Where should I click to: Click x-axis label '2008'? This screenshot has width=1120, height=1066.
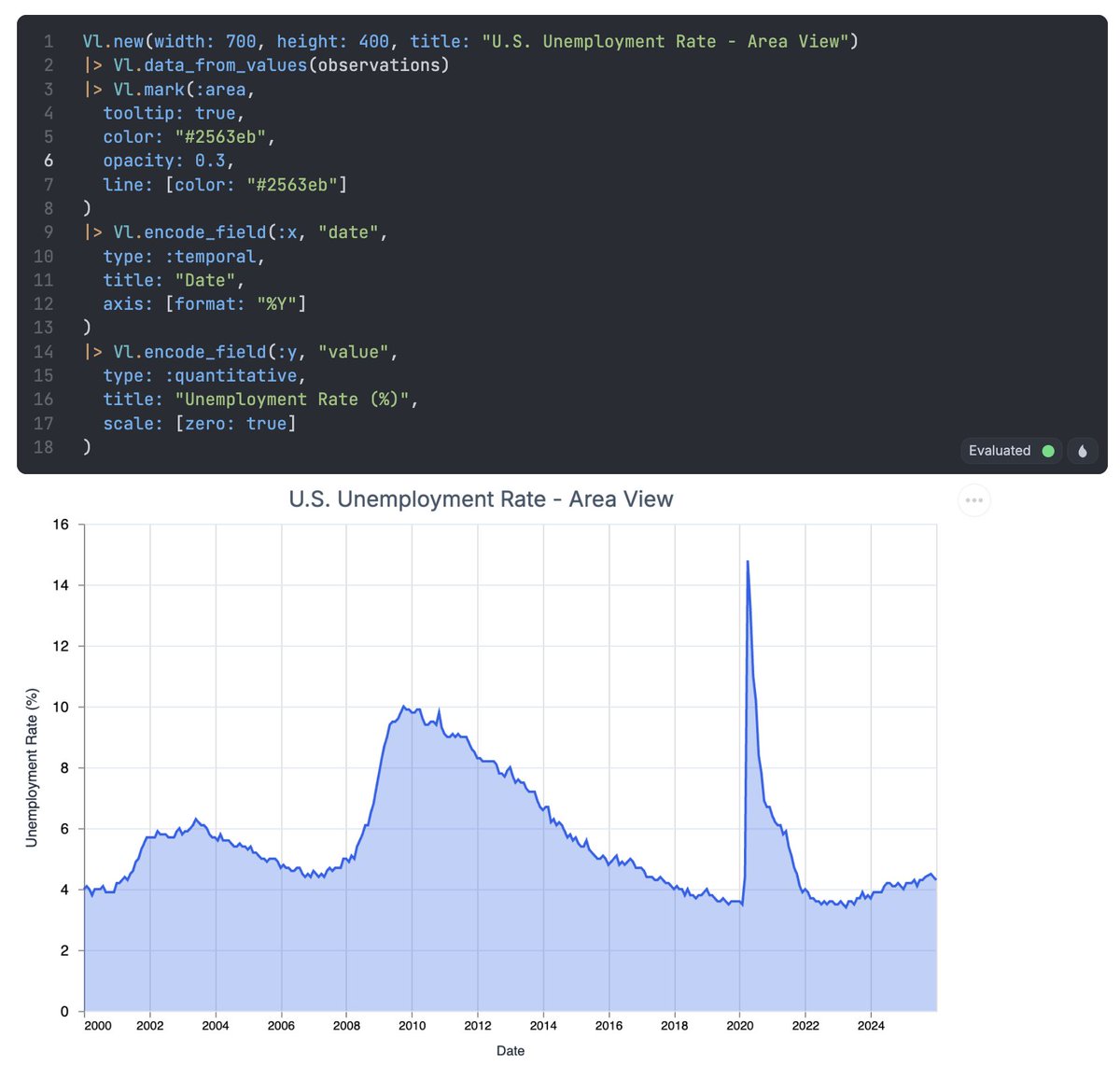pos(346,1026)
